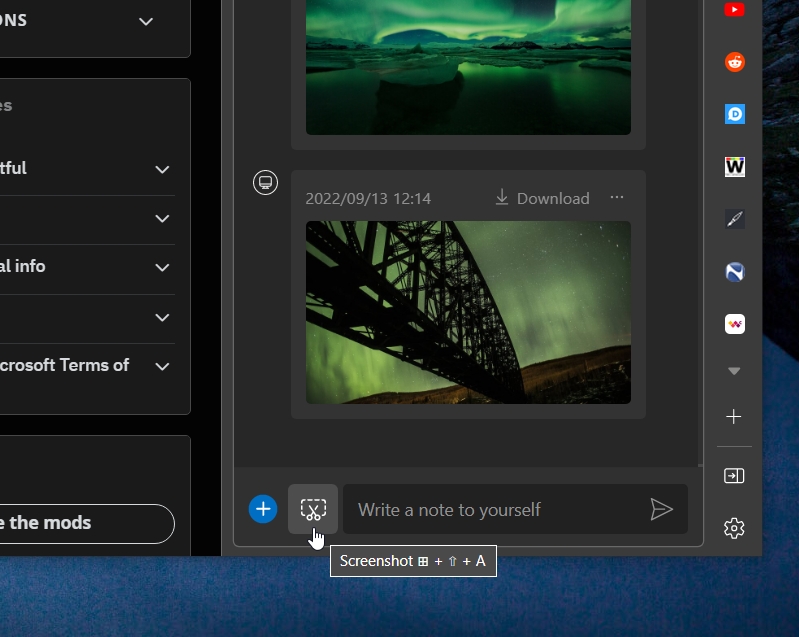The image size is (799, 637).
Task: Take a screenshot with the scissors button
Action: tap(313, 509)
